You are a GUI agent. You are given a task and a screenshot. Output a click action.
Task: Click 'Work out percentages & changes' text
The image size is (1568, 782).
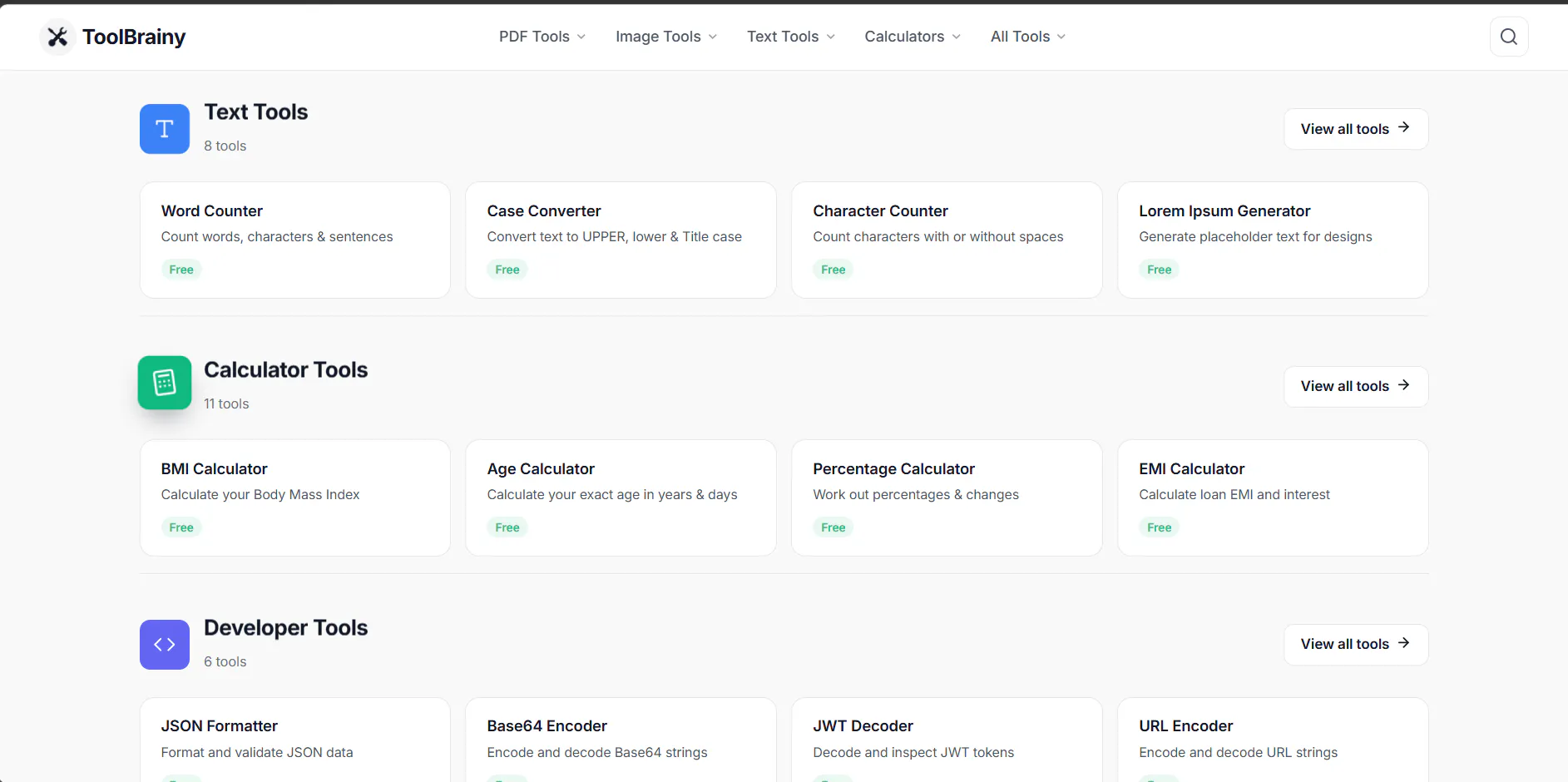[916, 495]
